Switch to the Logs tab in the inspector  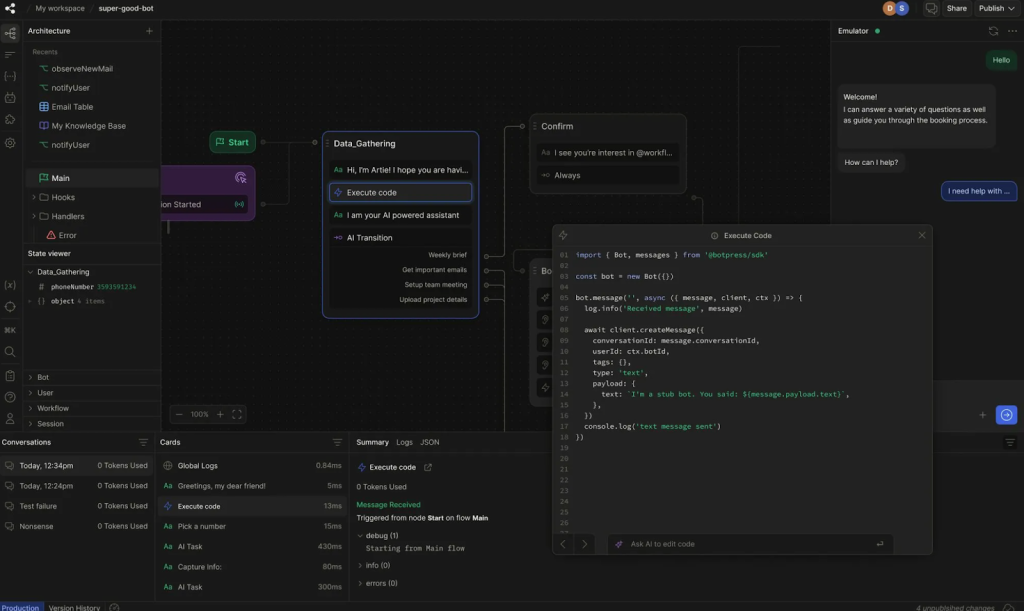pos(404,441)
